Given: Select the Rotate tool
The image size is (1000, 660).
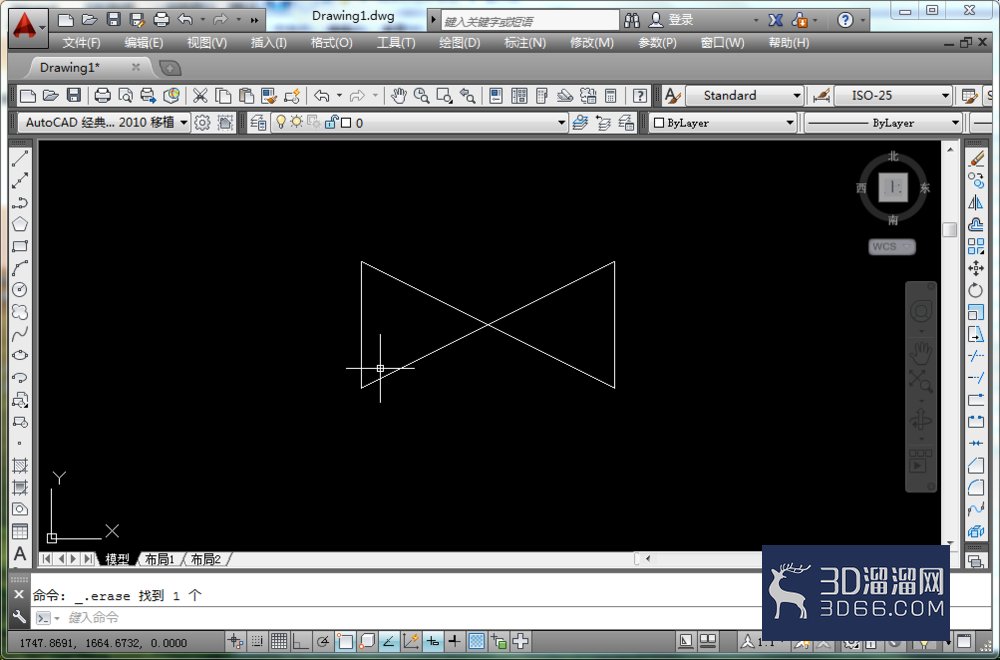Looking at the screenshot, I should (976, 290).
